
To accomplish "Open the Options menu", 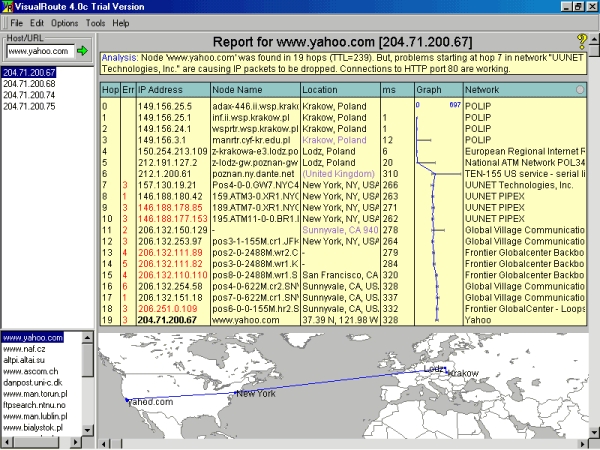I will coord(65,23).
